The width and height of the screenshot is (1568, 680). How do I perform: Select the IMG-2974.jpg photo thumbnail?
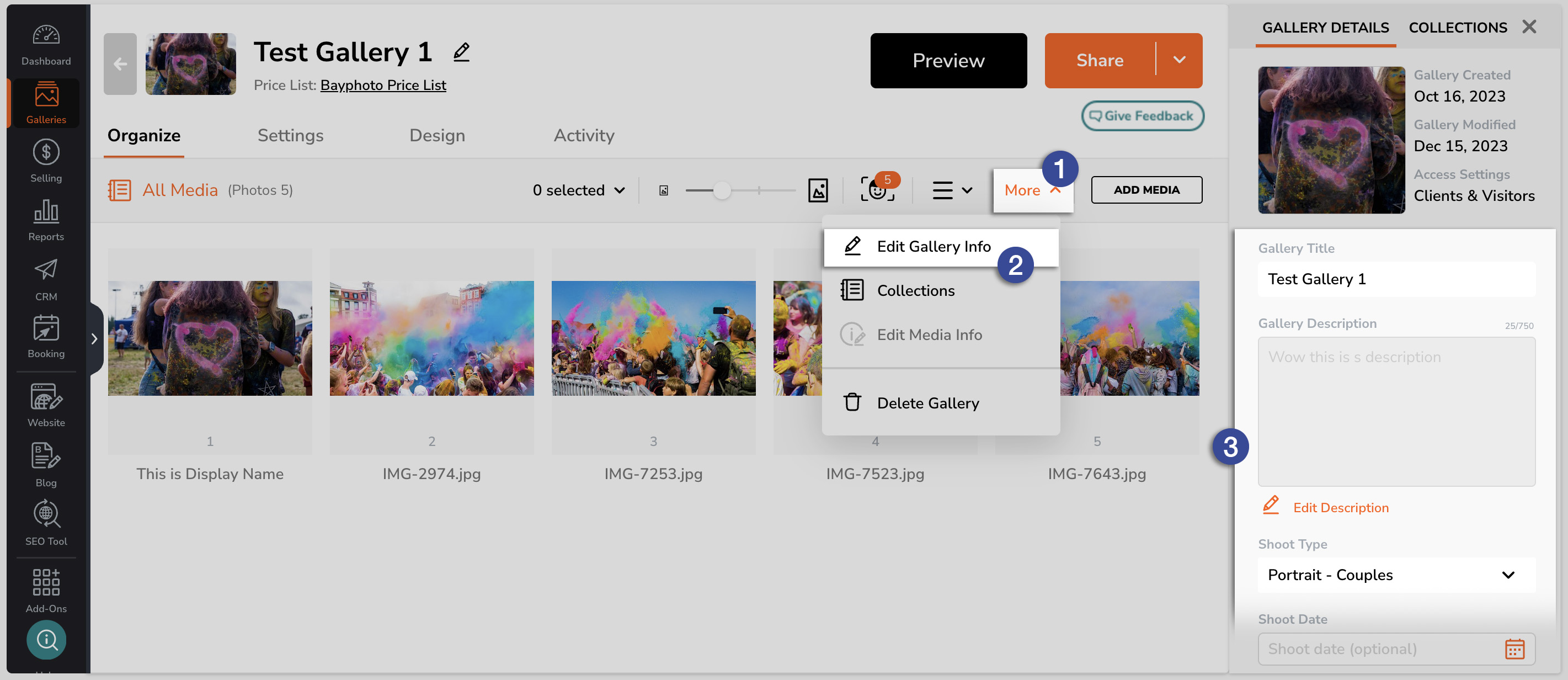point(431,338)
